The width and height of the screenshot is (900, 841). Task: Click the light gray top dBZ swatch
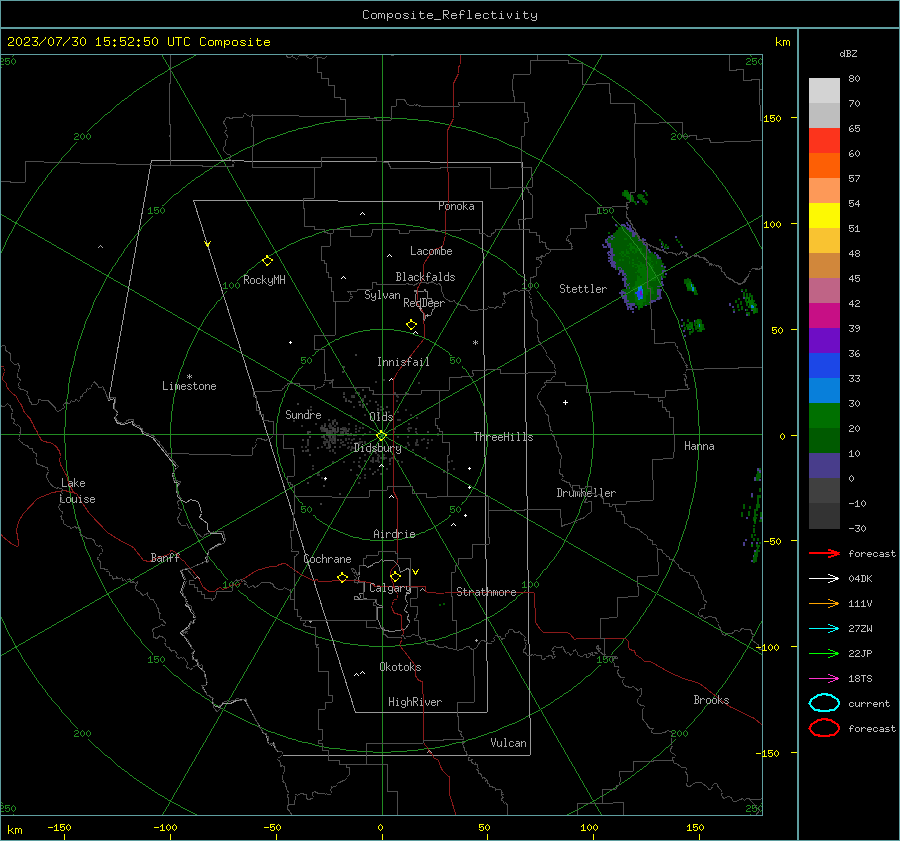pyautogui.click(x=824, y=90)
